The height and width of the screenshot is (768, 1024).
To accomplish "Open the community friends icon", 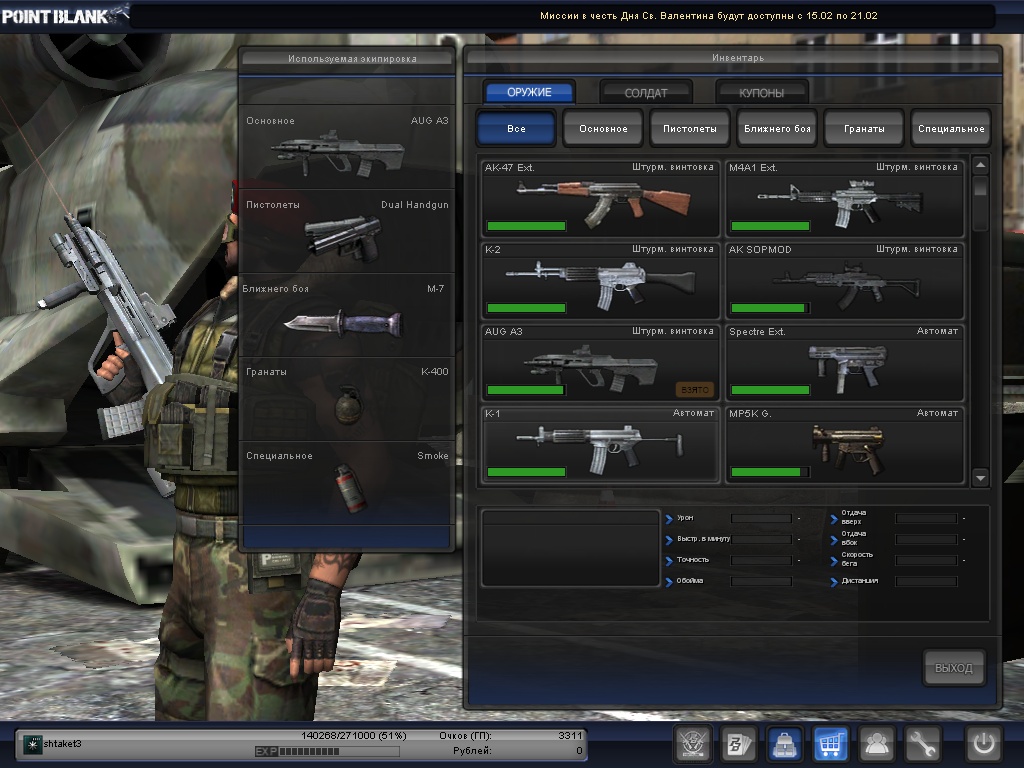I will click(x=876, y=743).
